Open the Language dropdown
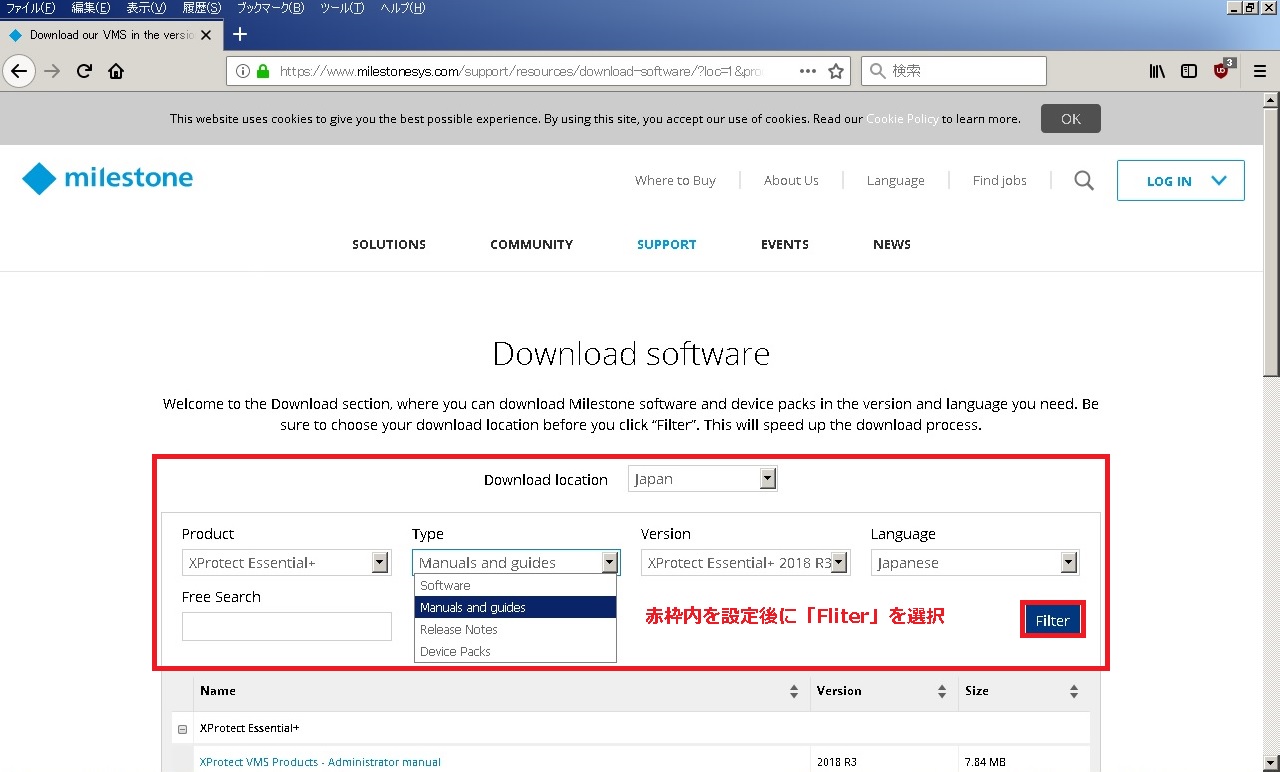This screenshot has height=772, width=1280. (x=975, y=562)
